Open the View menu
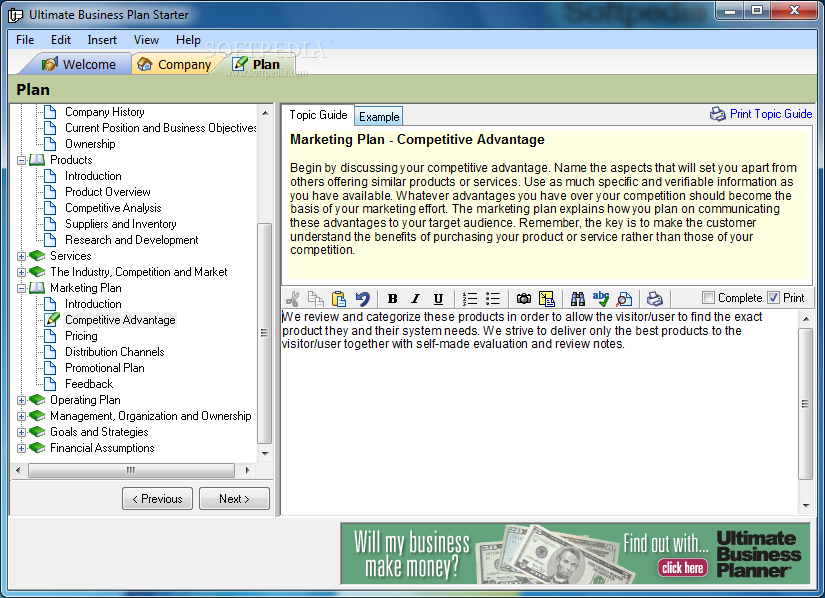This screenshot has width=825, height=598. 146,40
